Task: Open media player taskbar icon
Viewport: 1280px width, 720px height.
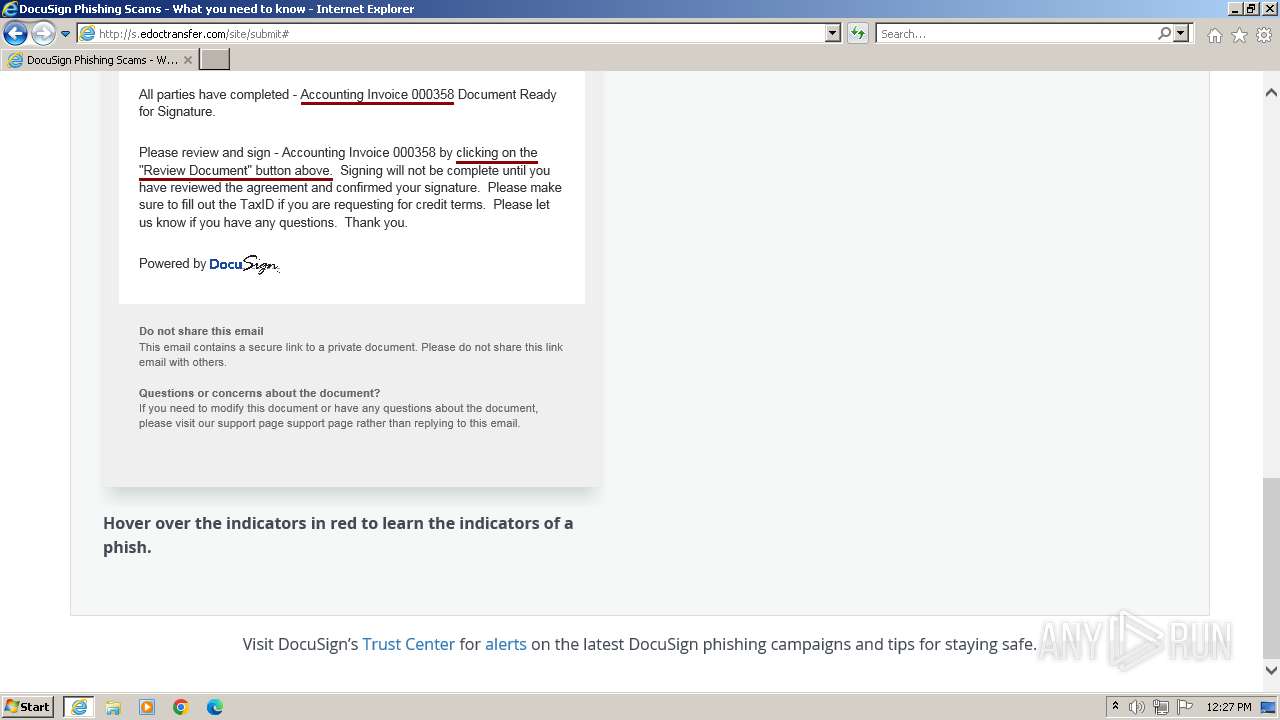Action: [x=147, y=707]
